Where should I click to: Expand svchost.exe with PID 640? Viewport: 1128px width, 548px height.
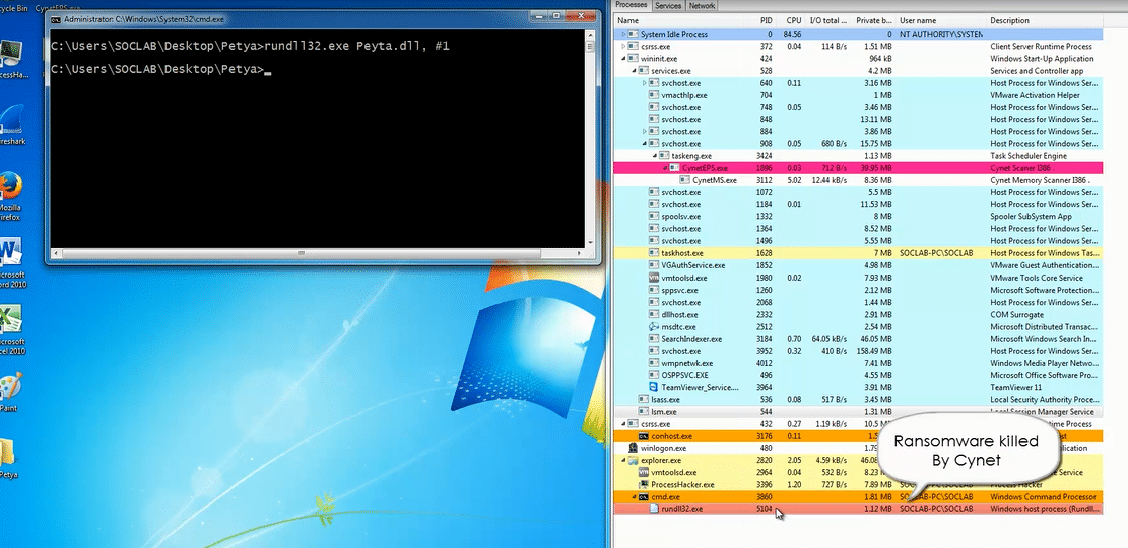click(x=645, y=83)
